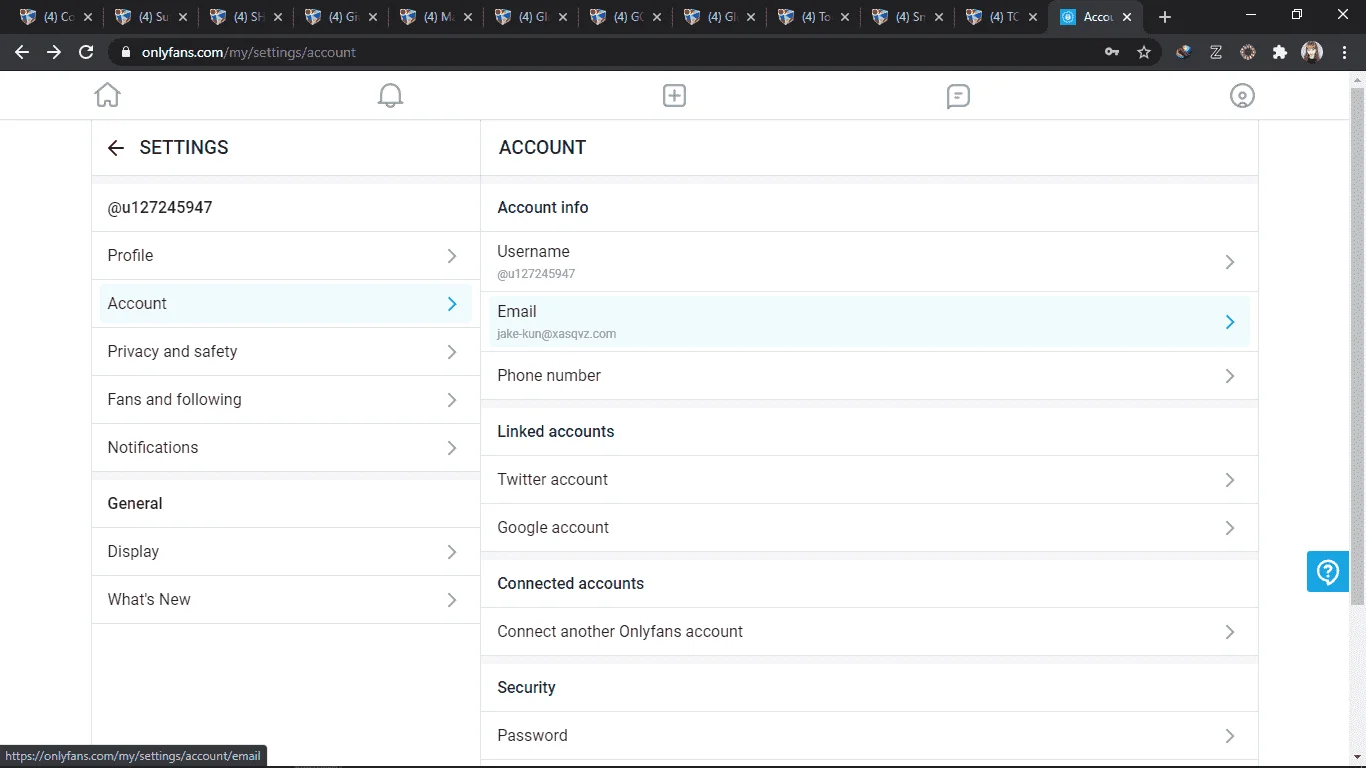Open Chrome three-dot menu

coord(1345,52)
